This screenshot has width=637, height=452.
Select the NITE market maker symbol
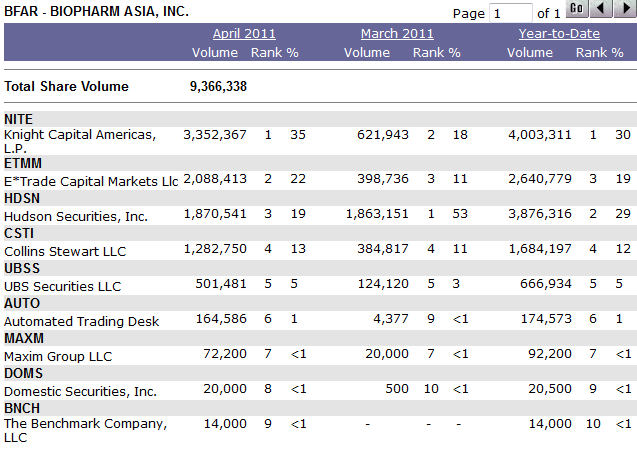tap(19, 119)
